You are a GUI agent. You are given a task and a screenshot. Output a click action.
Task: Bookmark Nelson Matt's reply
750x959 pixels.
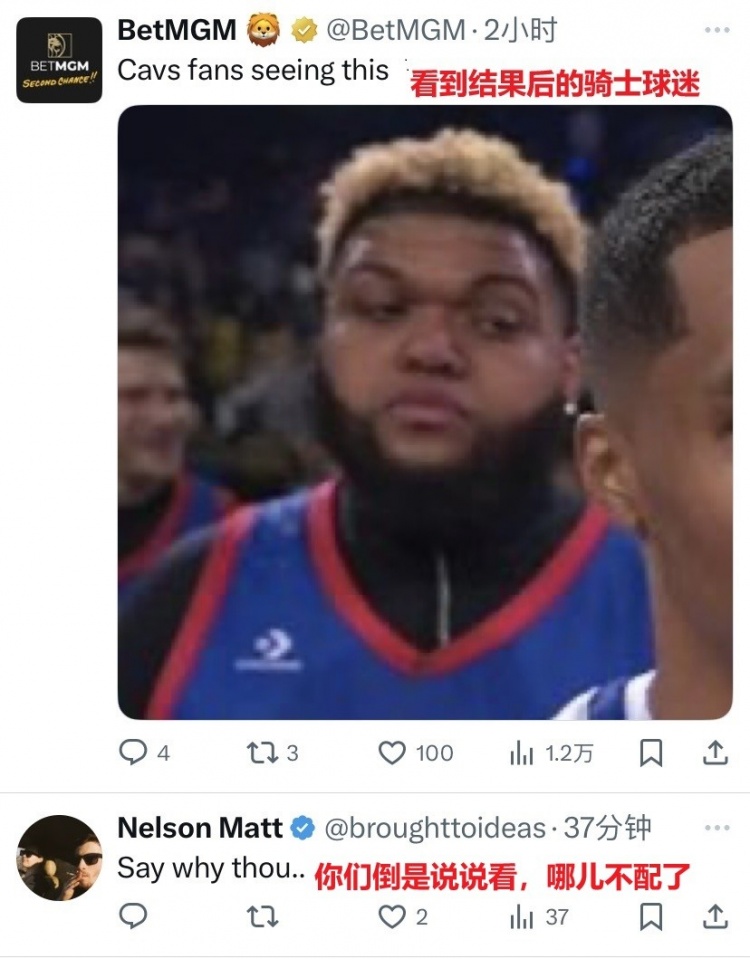651,917
